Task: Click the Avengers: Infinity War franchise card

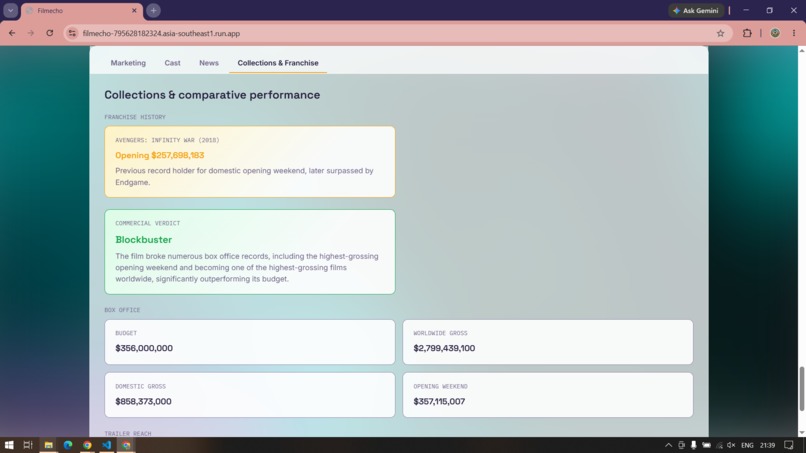Action: pyautogui.click(x=250, y=161)
